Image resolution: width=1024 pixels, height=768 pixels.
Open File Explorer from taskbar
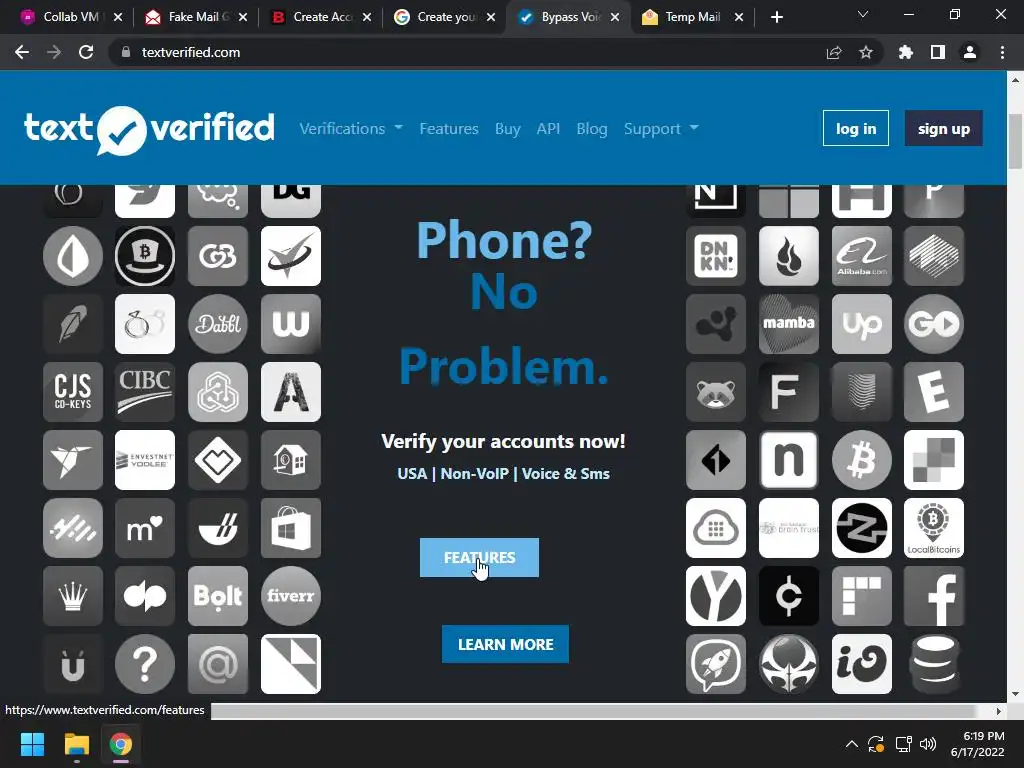click(x=76, y=744)
